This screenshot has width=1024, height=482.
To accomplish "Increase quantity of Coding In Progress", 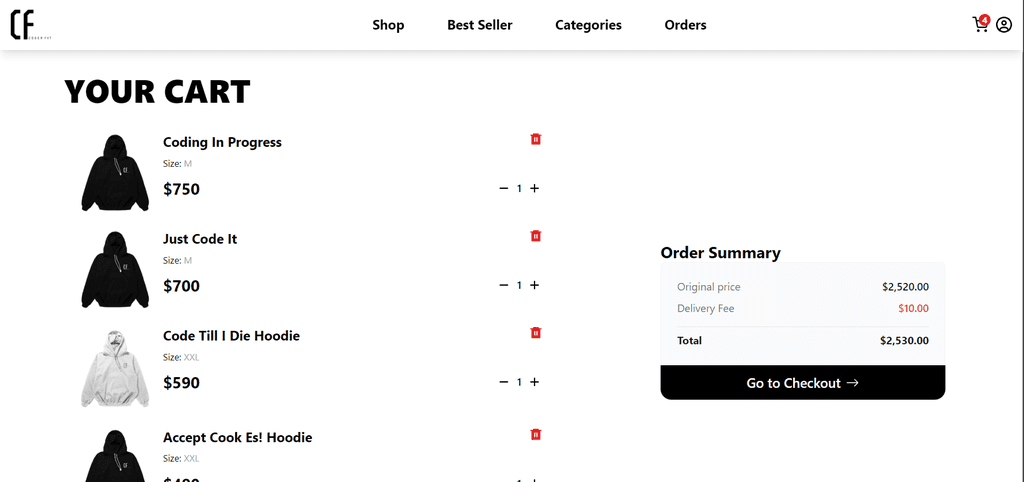I will point(534,188).
